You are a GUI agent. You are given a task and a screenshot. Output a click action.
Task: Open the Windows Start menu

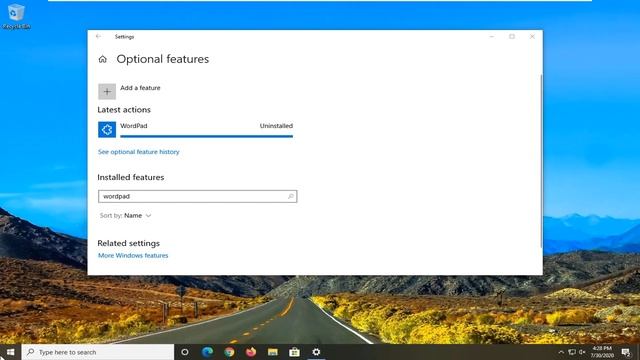coord(11,352)
